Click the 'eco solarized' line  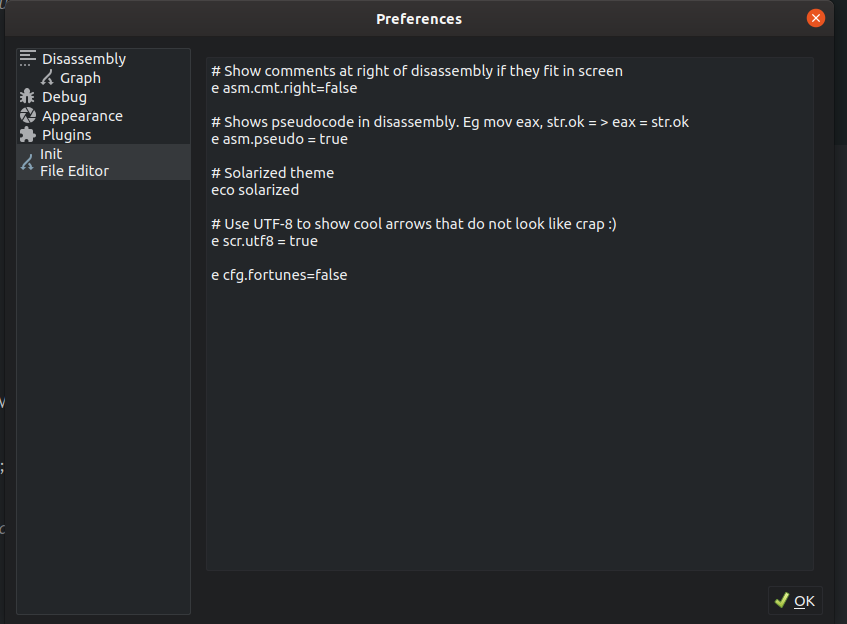click(x=255, y=190)
